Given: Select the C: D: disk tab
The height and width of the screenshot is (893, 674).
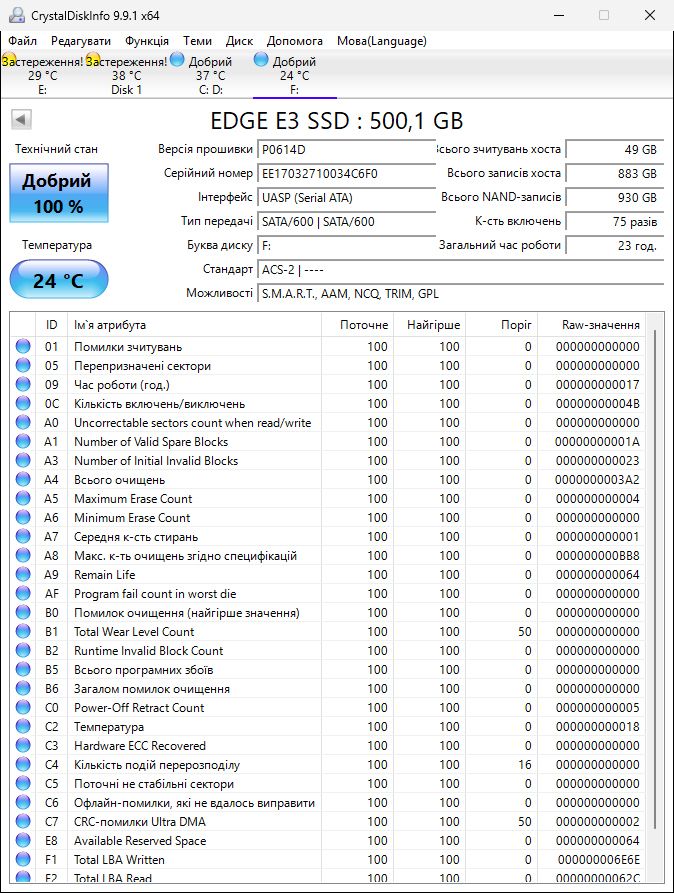Looking at the screenshot, I should tap(210, 75).
